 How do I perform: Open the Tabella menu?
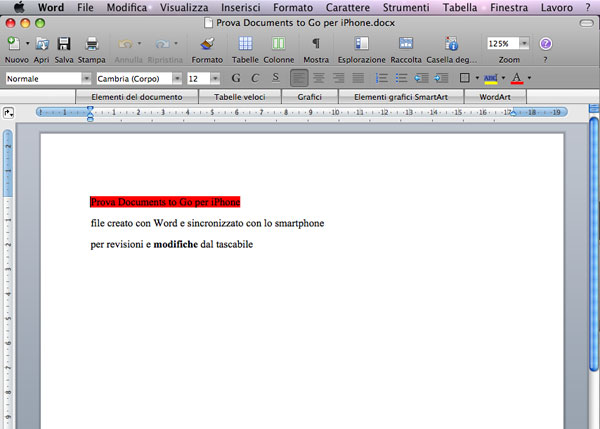coord(460,7)
